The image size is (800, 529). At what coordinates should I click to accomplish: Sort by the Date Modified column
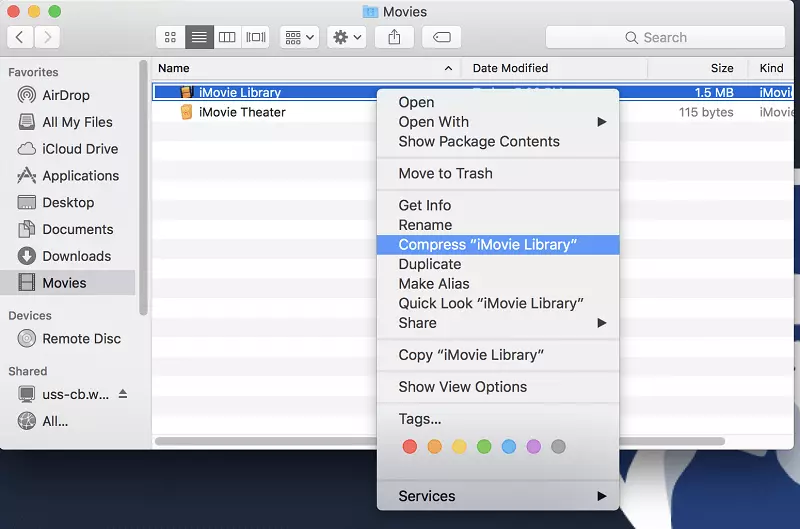[x=555, y=68]
